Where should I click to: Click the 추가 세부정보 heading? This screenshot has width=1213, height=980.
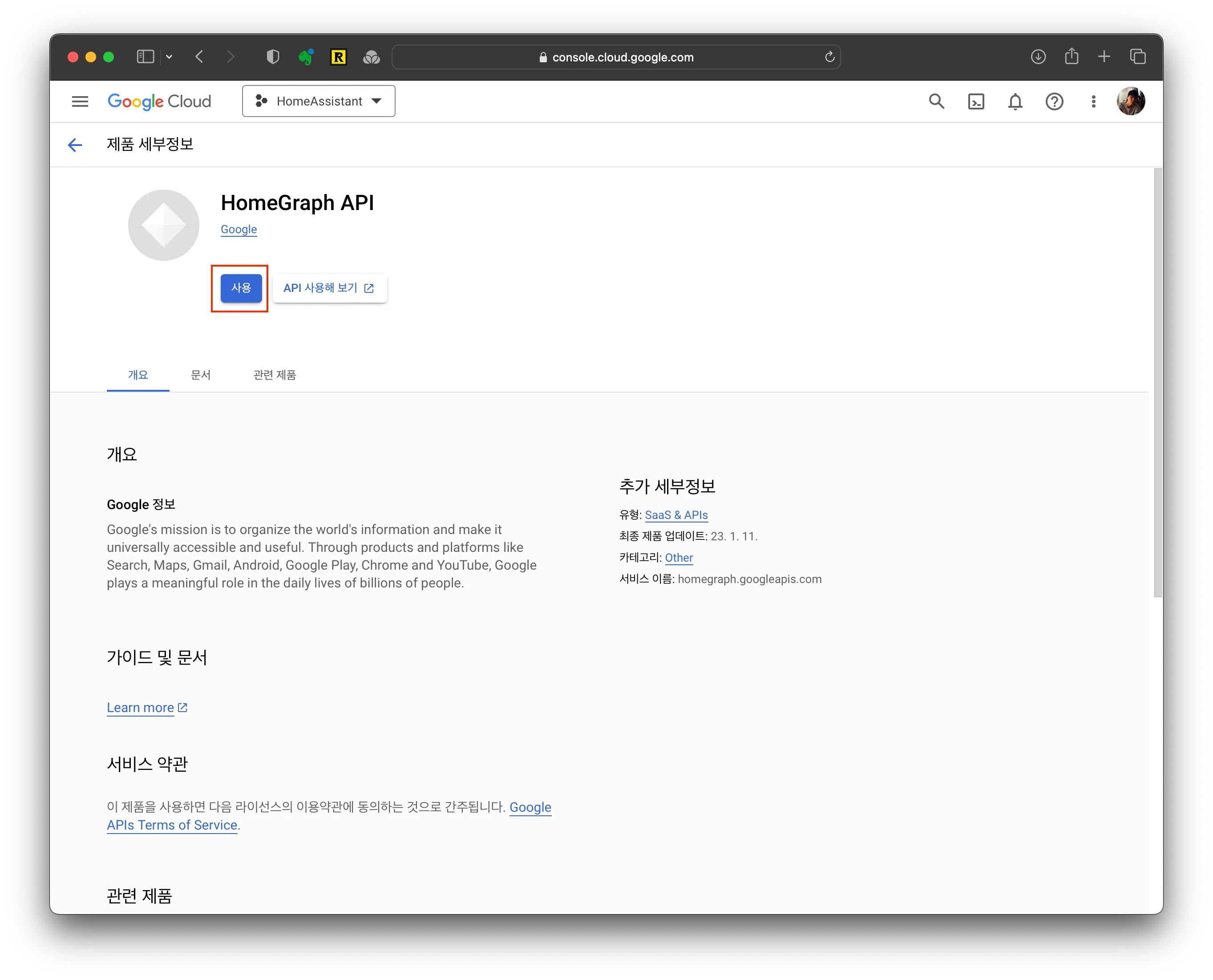667,486
